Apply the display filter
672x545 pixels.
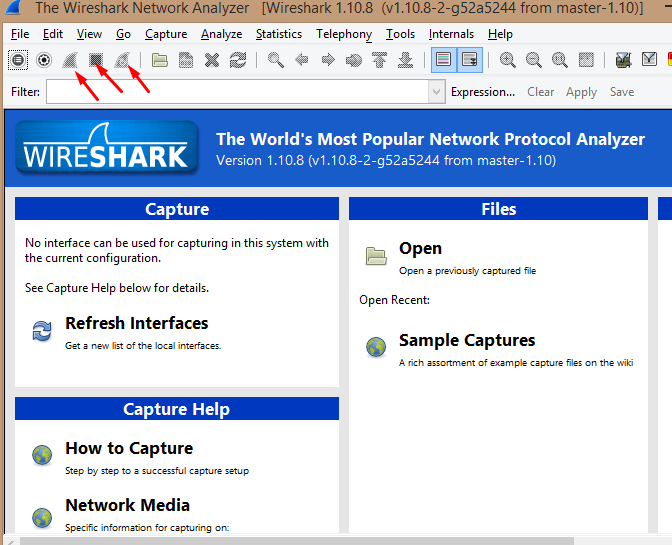pyautogui.click(x=581, y=92)
